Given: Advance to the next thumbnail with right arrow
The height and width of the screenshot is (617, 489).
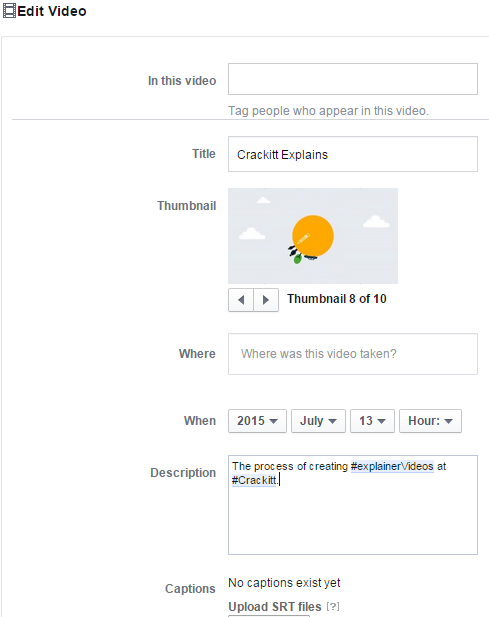Looking at the screenshot, I should click(266, 300).
